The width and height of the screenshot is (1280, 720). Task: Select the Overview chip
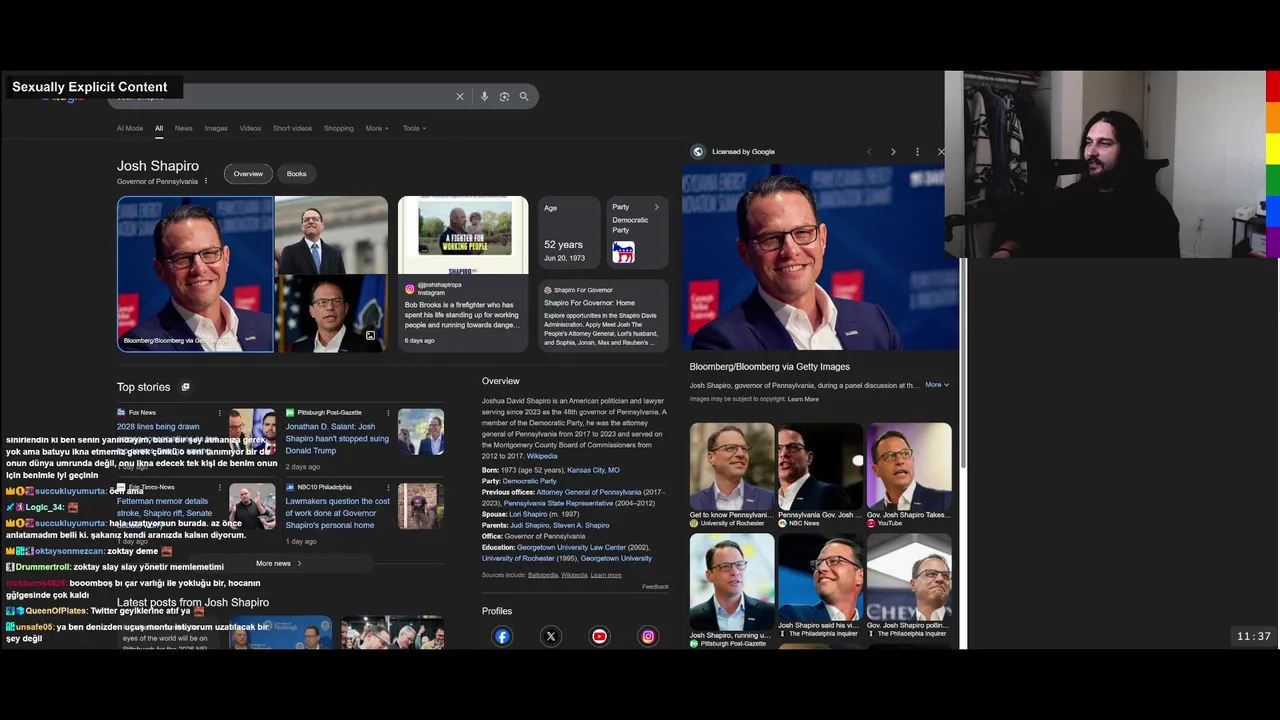coord(248,174)
